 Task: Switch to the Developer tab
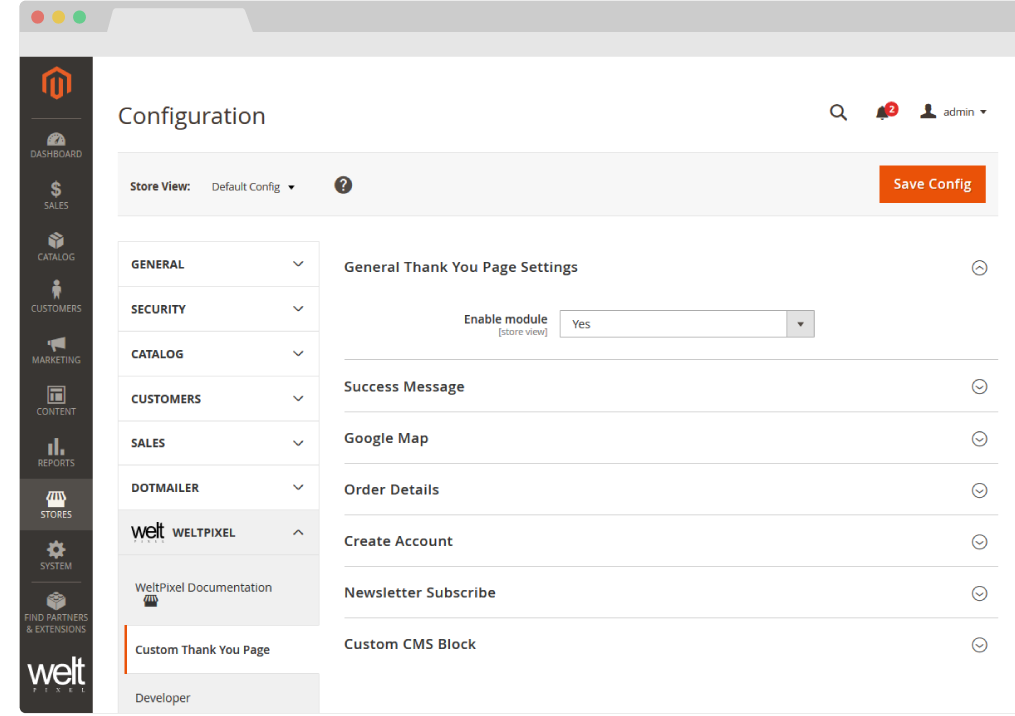[x=162, y=697]
